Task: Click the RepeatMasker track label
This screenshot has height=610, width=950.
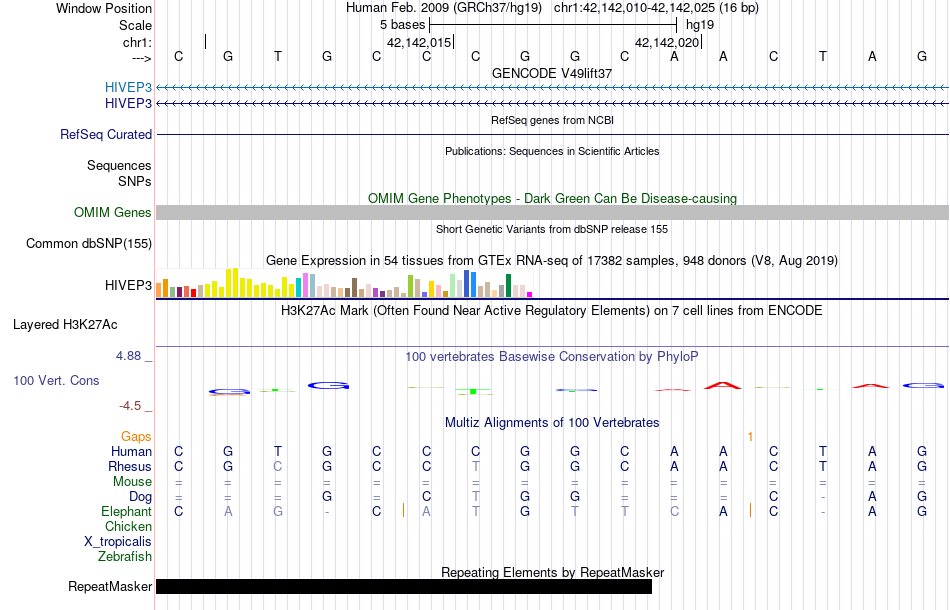Action: (x=110, y=586)
